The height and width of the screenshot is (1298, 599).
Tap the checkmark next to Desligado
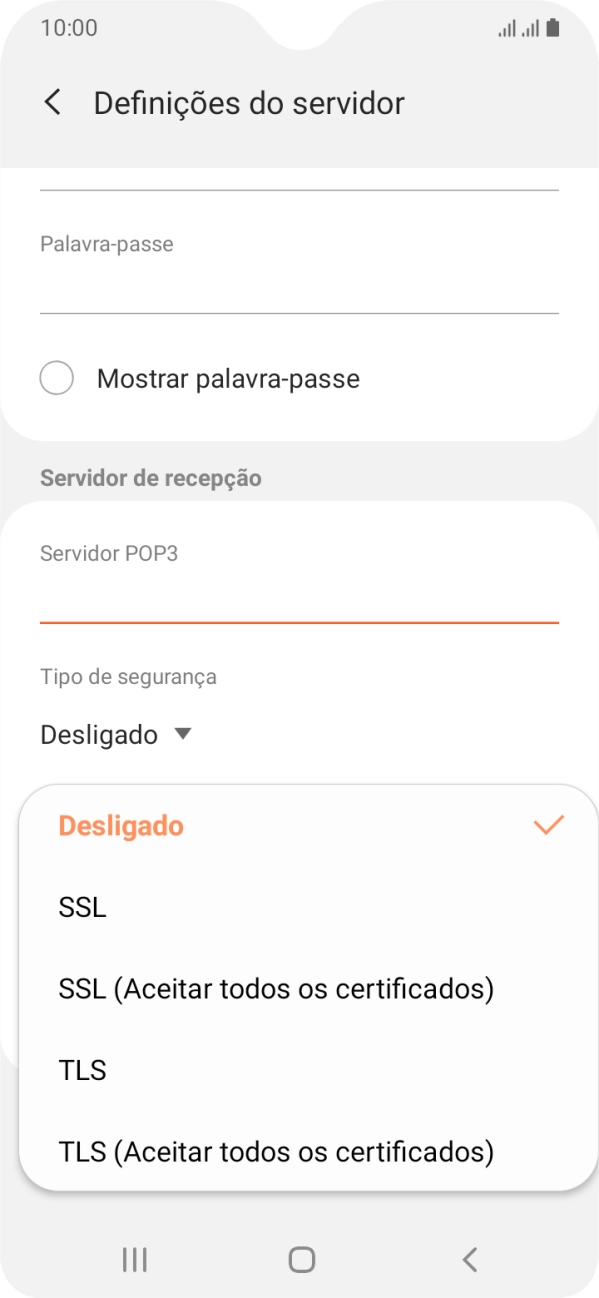(548, 825)
